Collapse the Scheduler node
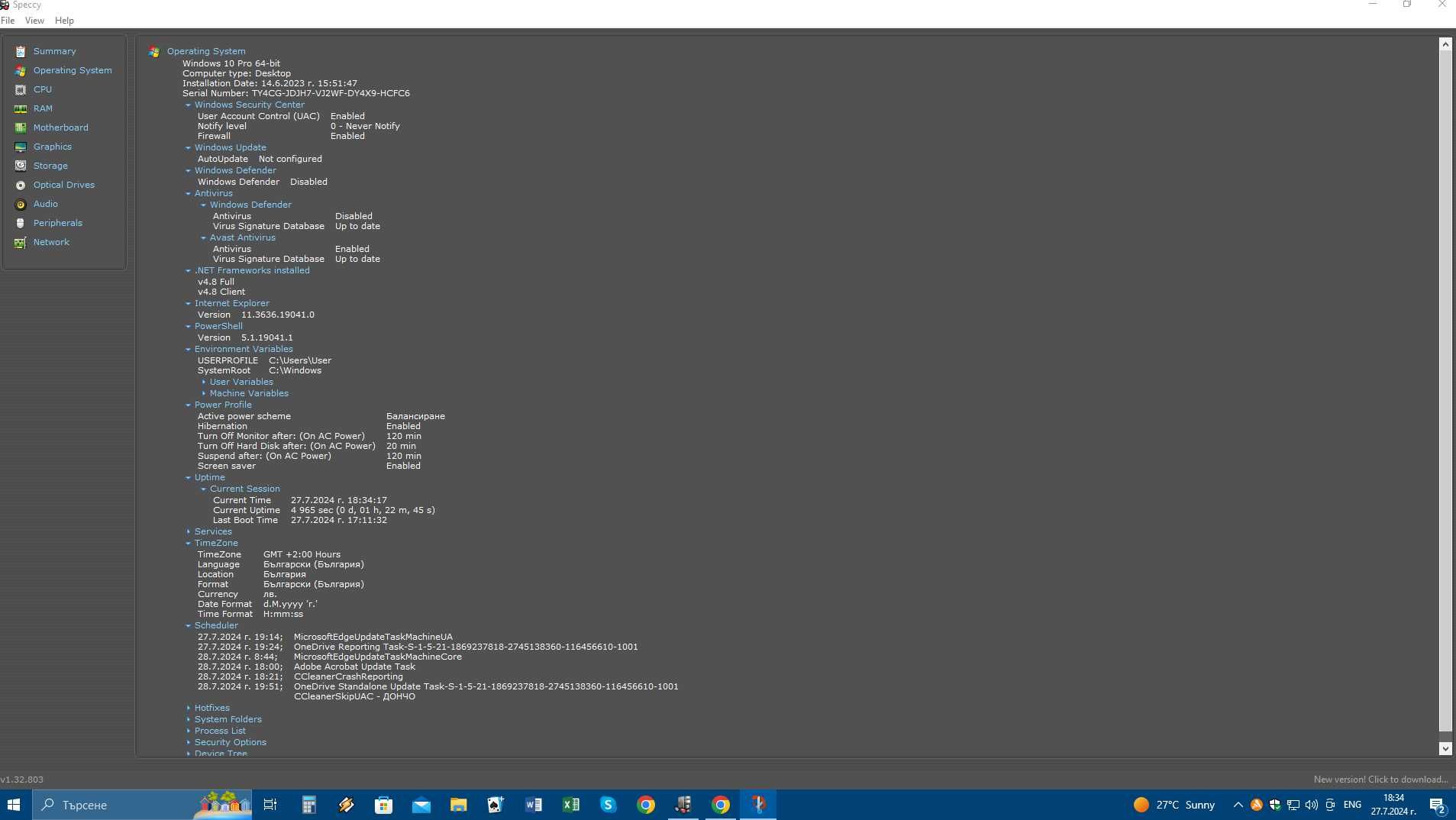Screen dimensions: 1456x820 pyautogui.click(x=188, y=626)
